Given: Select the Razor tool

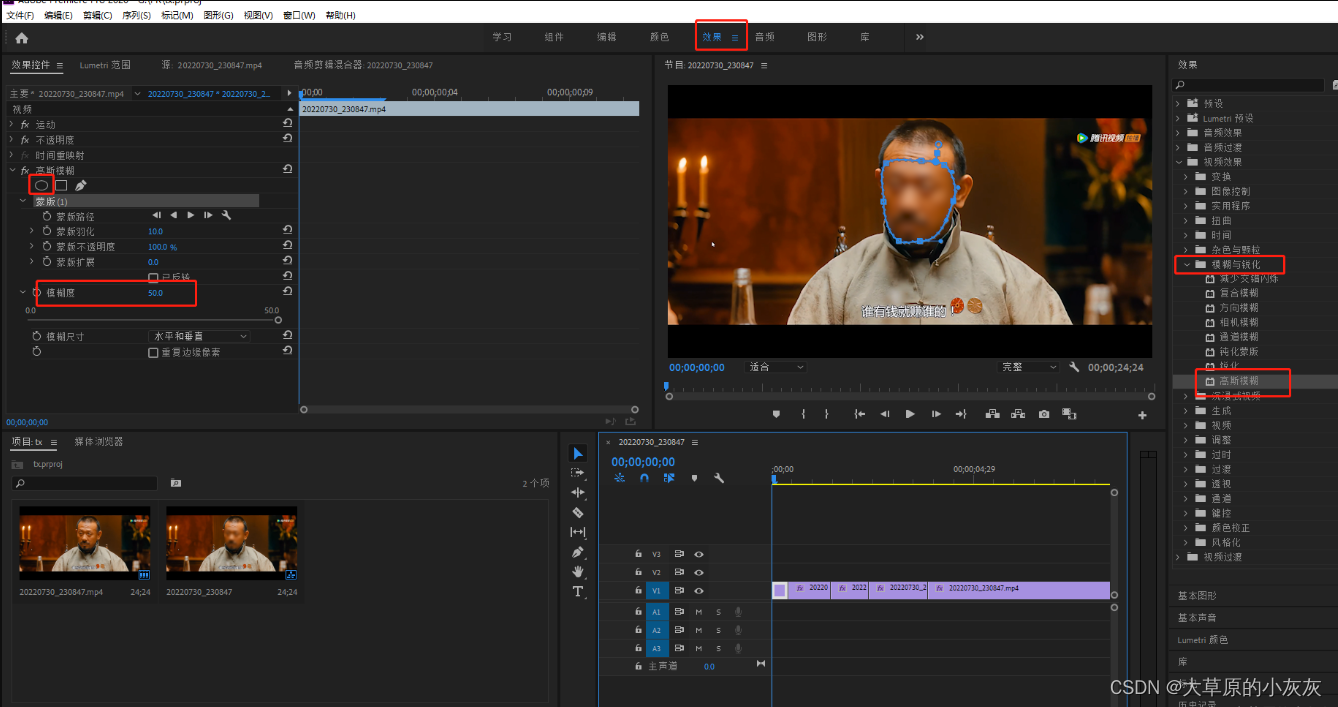Looking at the screenshot, I should click(x=578, y=512).
